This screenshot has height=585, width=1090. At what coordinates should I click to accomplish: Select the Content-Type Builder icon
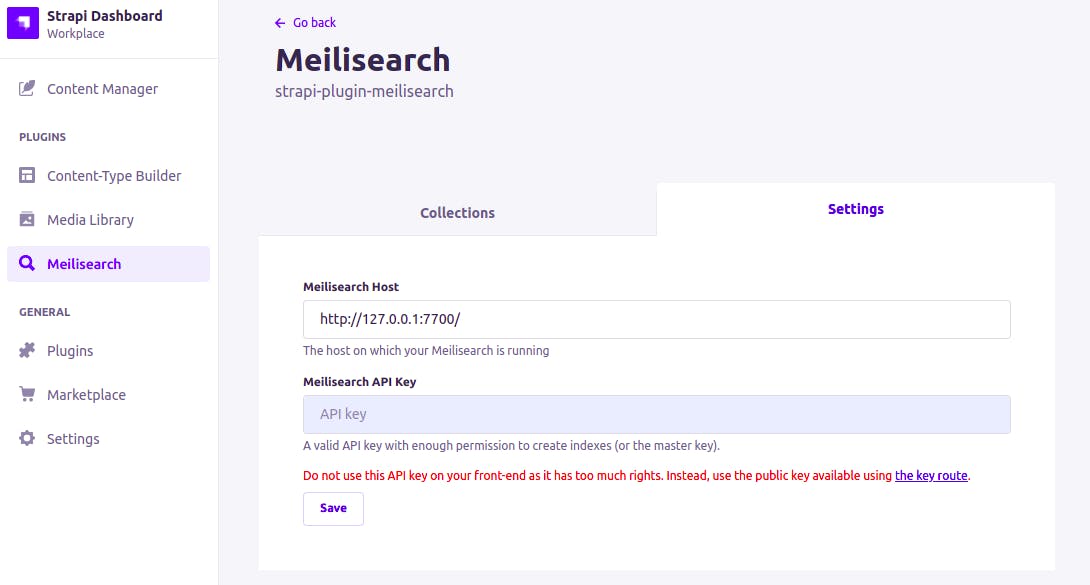pyautogui.click(x=25, y=175)
